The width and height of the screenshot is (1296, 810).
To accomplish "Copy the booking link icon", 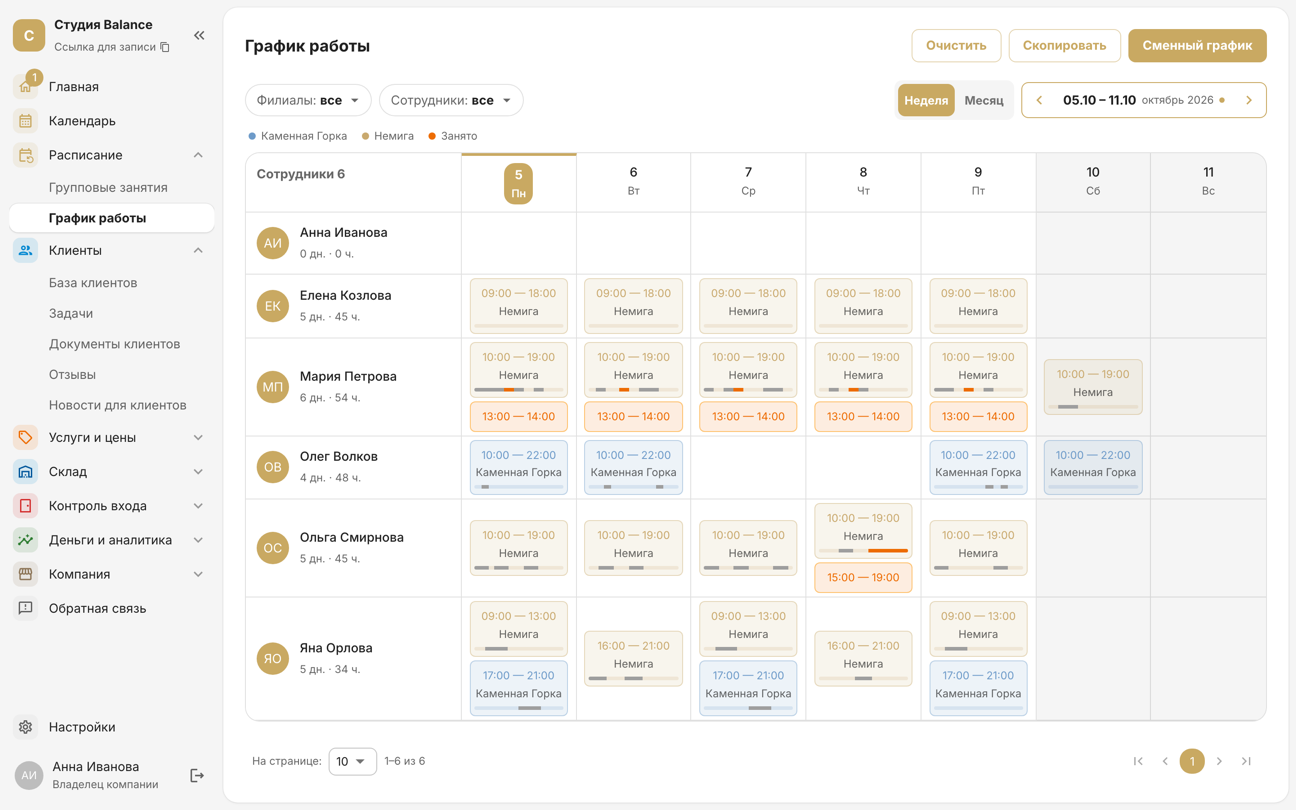I will click(x=165, y=47).
